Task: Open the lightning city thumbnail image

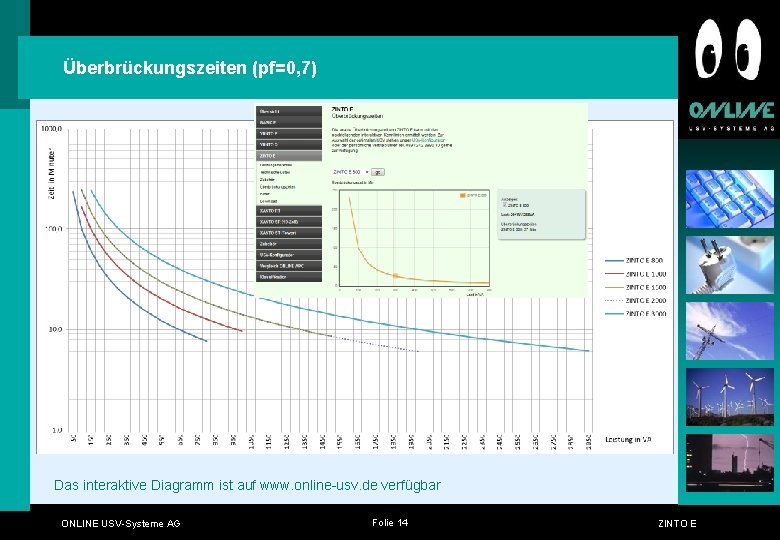Action: [x=730, y=463]
